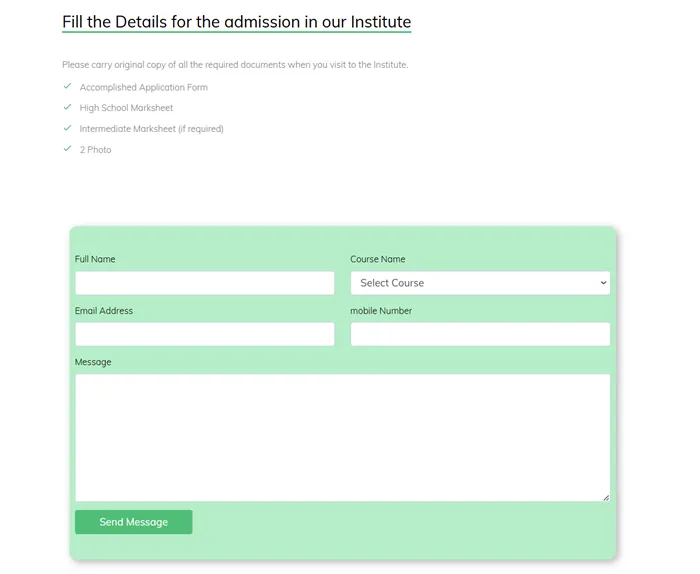Click checkmark icon beside High School Marksheet
700x574 pixels.
(x=67, y=107)
